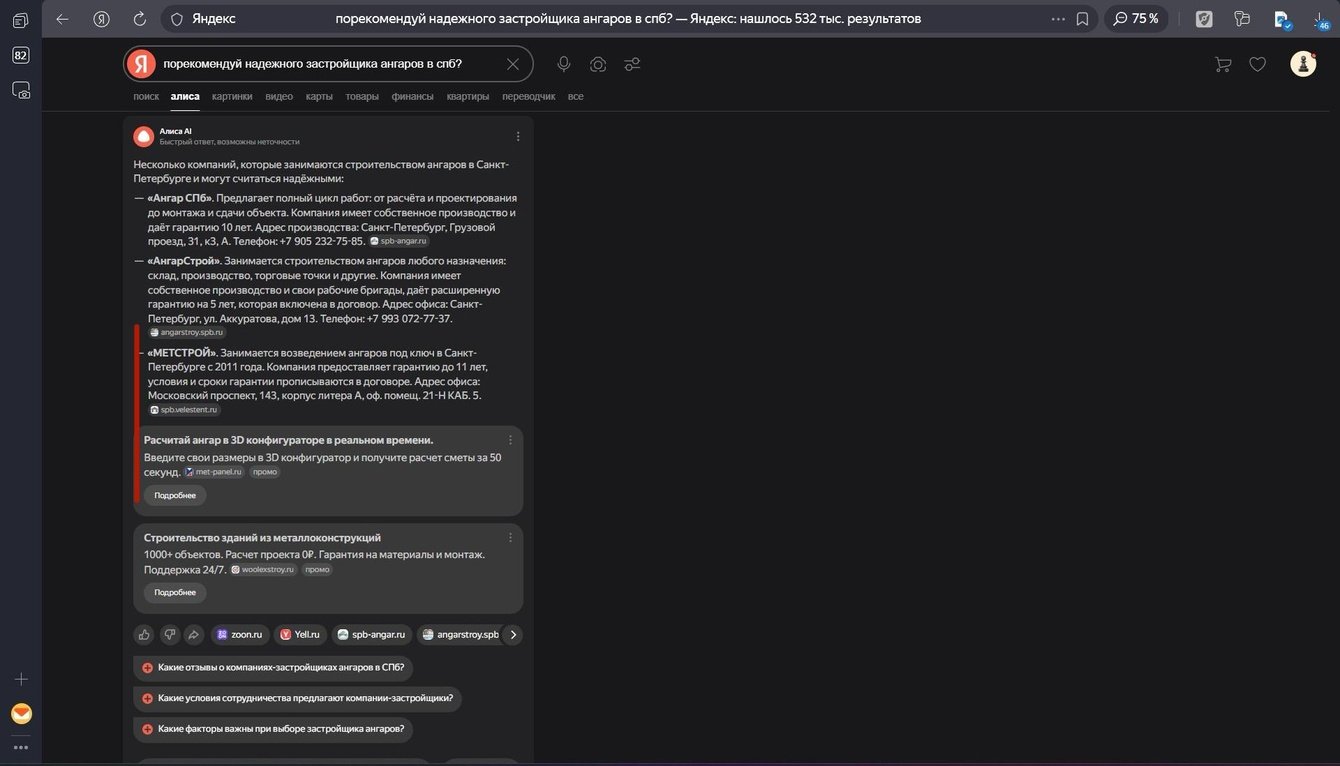Viewport: 1340px width, 766px height.
Task: Start voice search with the microphone
Action: coord(564,64)
